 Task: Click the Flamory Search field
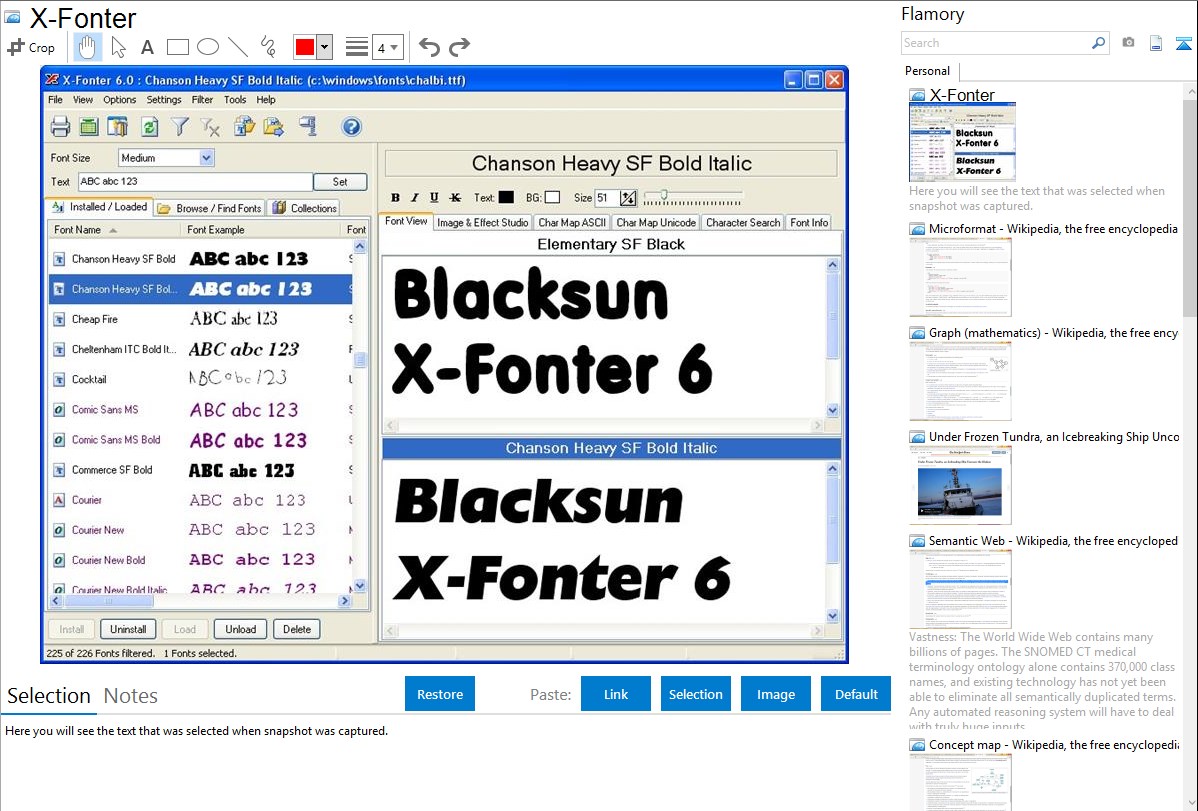point(997,43)
